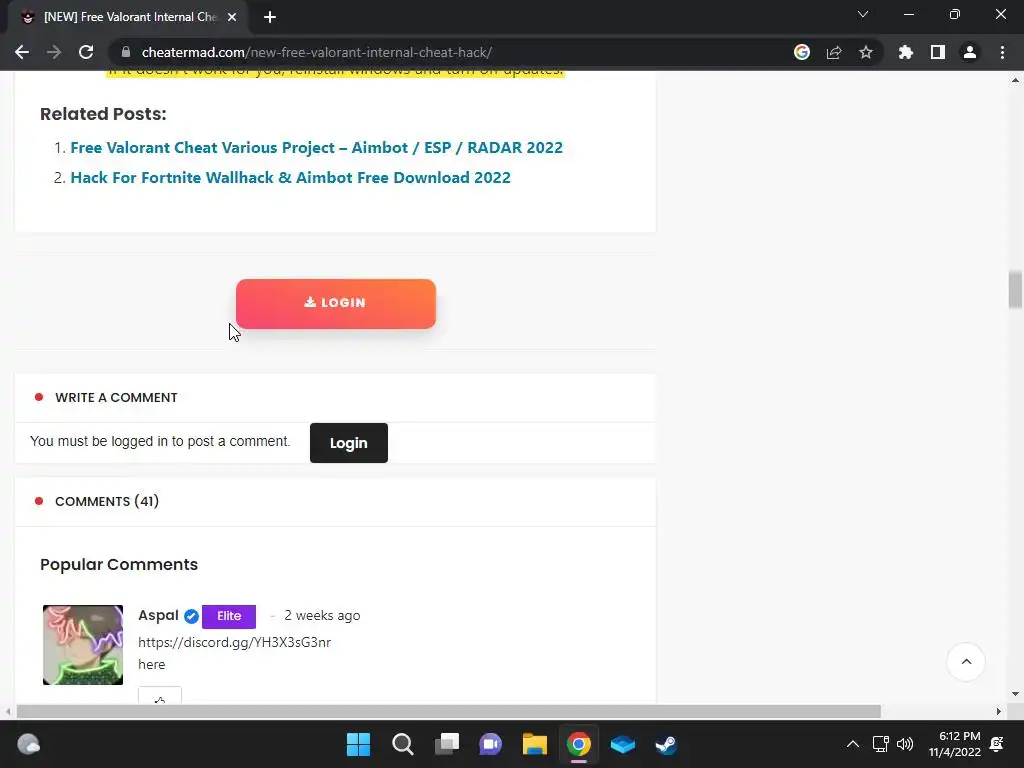The height and width of the screenshot is (768, 1024).
Task: Click the orange LOGIN download button
Action: pos(336,304)
